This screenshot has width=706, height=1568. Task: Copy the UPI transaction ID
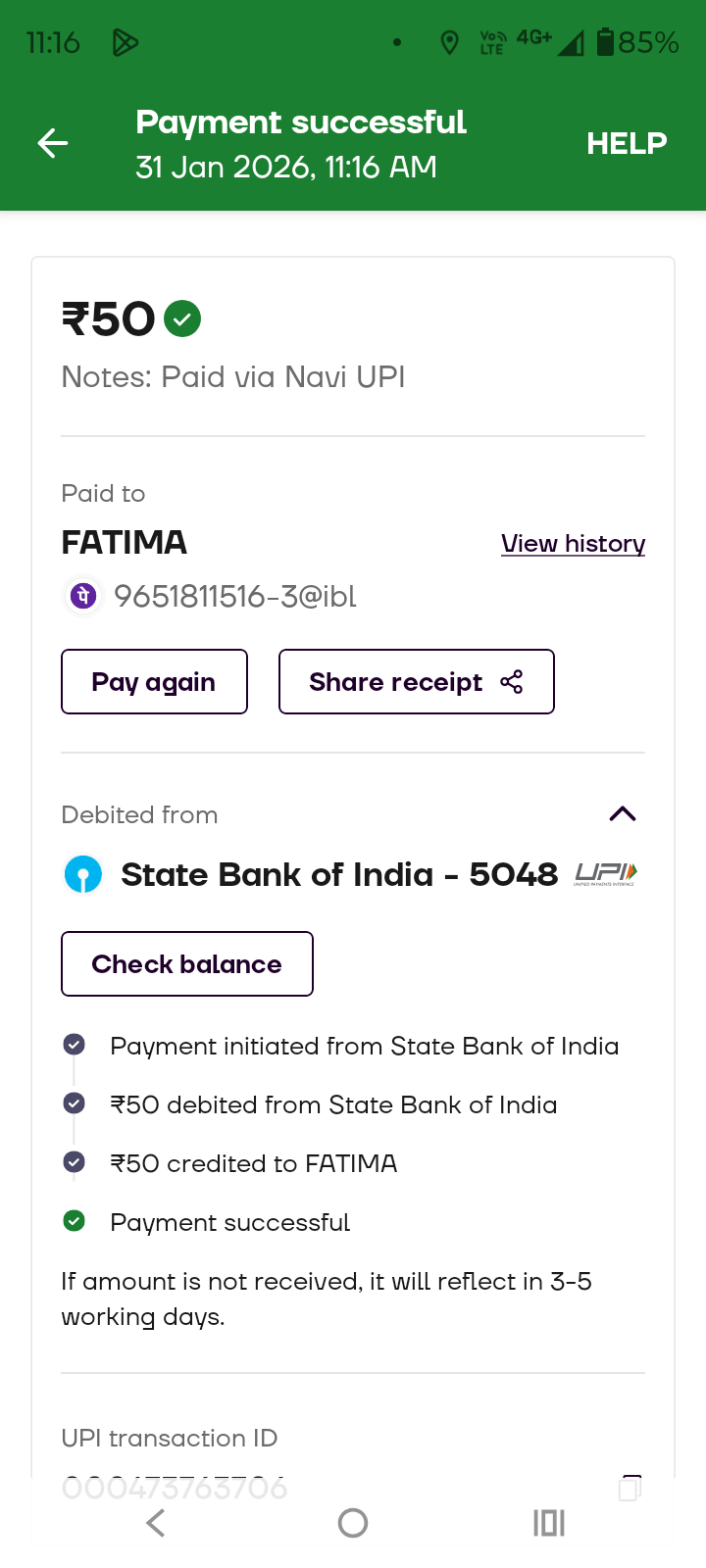tap(630, 1487)
